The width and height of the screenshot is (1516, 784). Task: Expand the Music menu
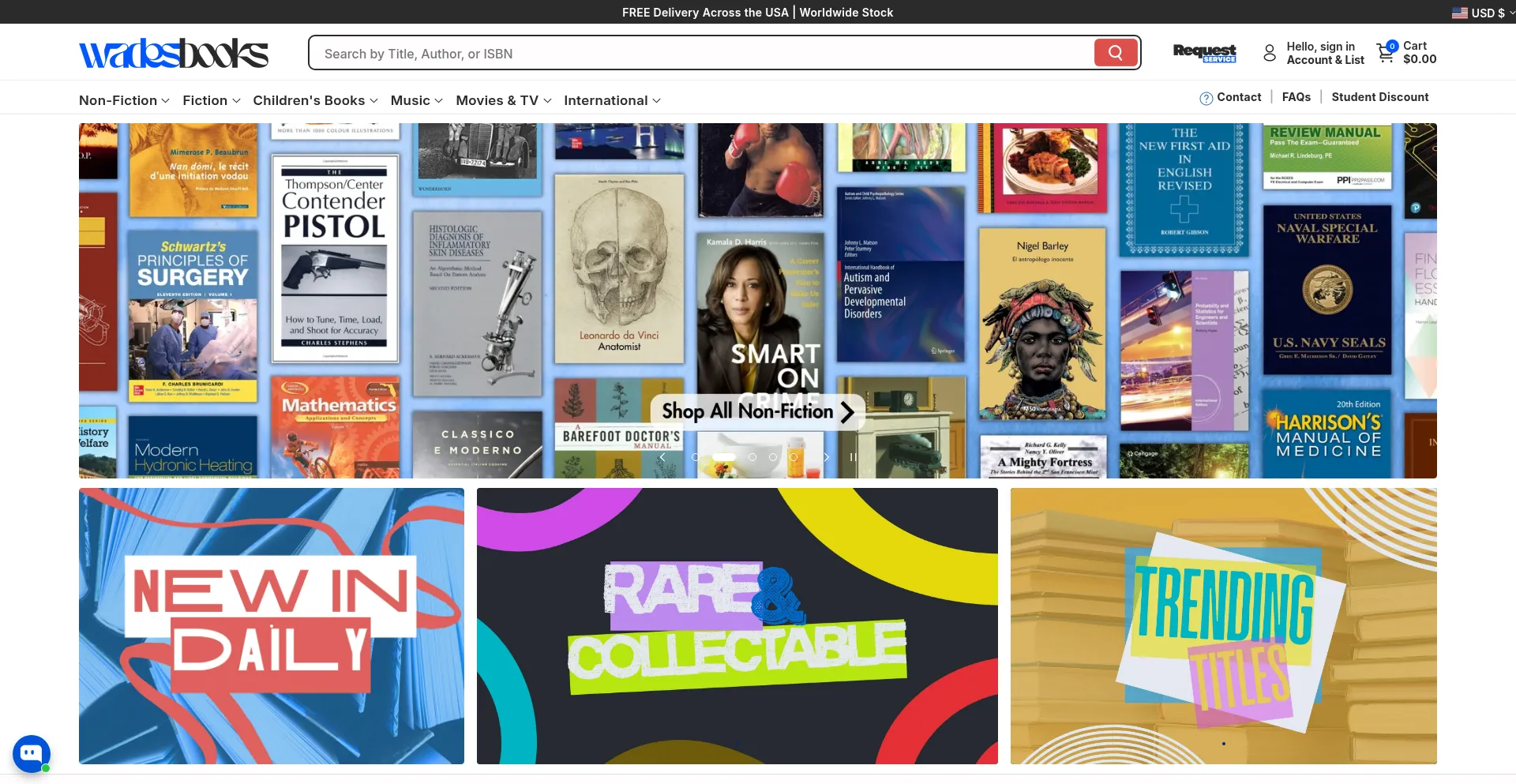417,100
